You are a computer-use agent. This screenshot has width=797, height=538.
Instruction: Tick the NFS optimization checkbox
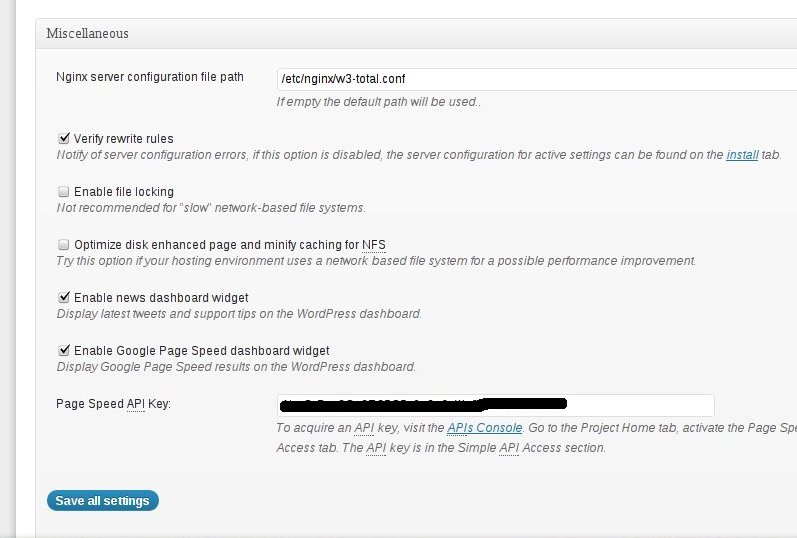point(64,245)
